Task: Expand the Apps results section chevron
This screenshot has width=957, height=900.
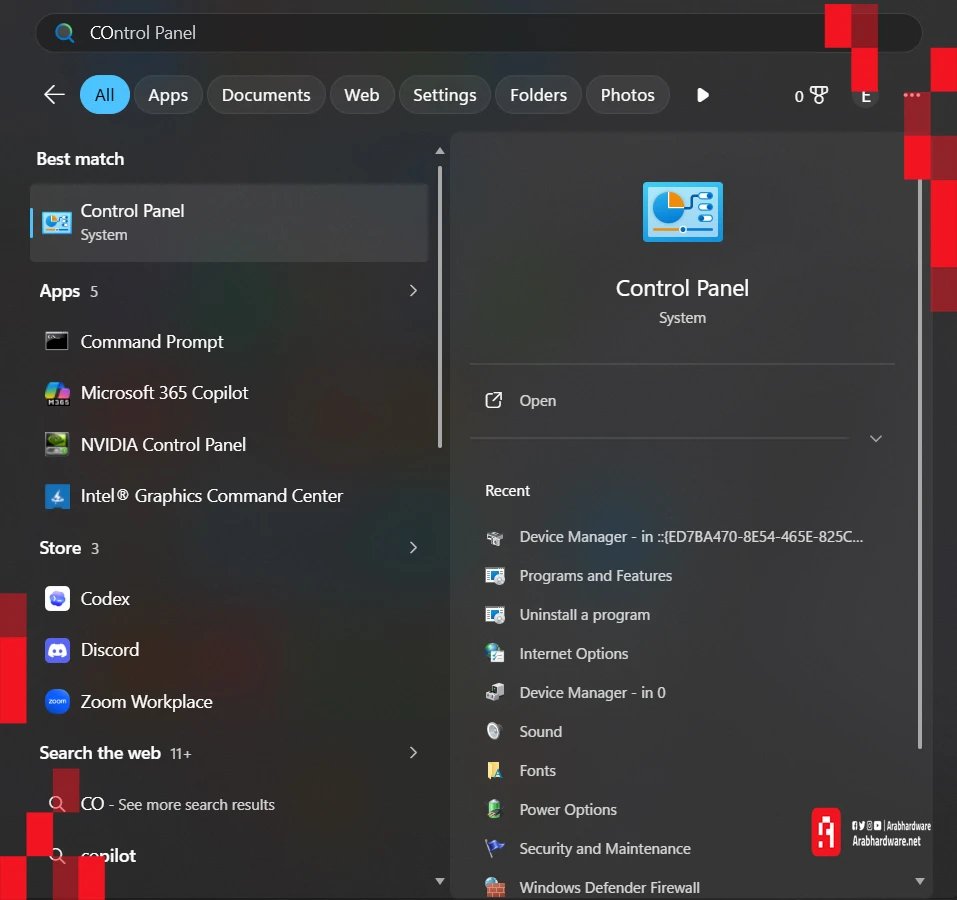Action: pyautogui.click(x=413, y=290)
